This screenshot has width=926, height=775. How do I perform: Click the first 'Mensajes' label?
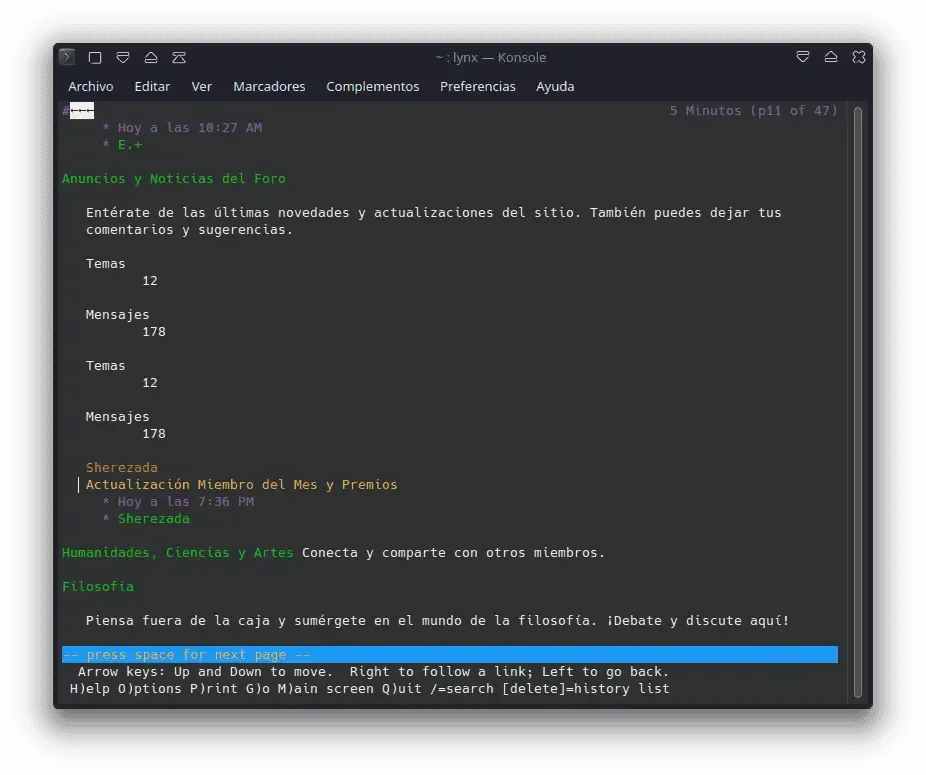pos(117,315)
